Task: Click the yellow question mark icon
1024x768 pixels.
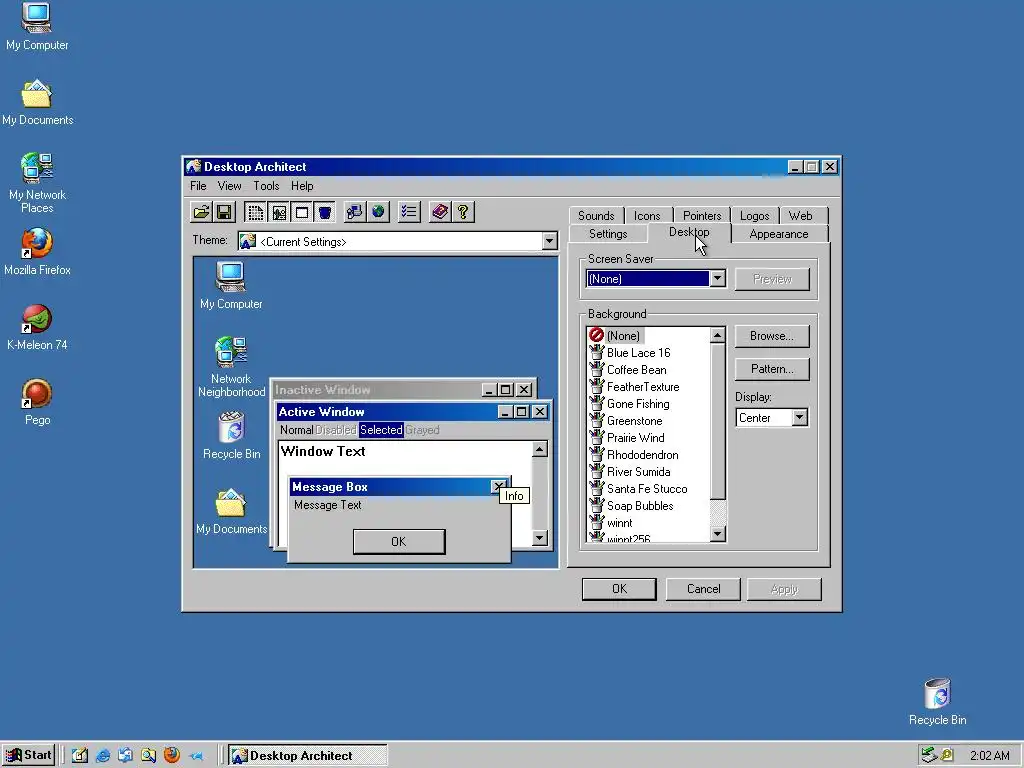Action: click(463, 212)
